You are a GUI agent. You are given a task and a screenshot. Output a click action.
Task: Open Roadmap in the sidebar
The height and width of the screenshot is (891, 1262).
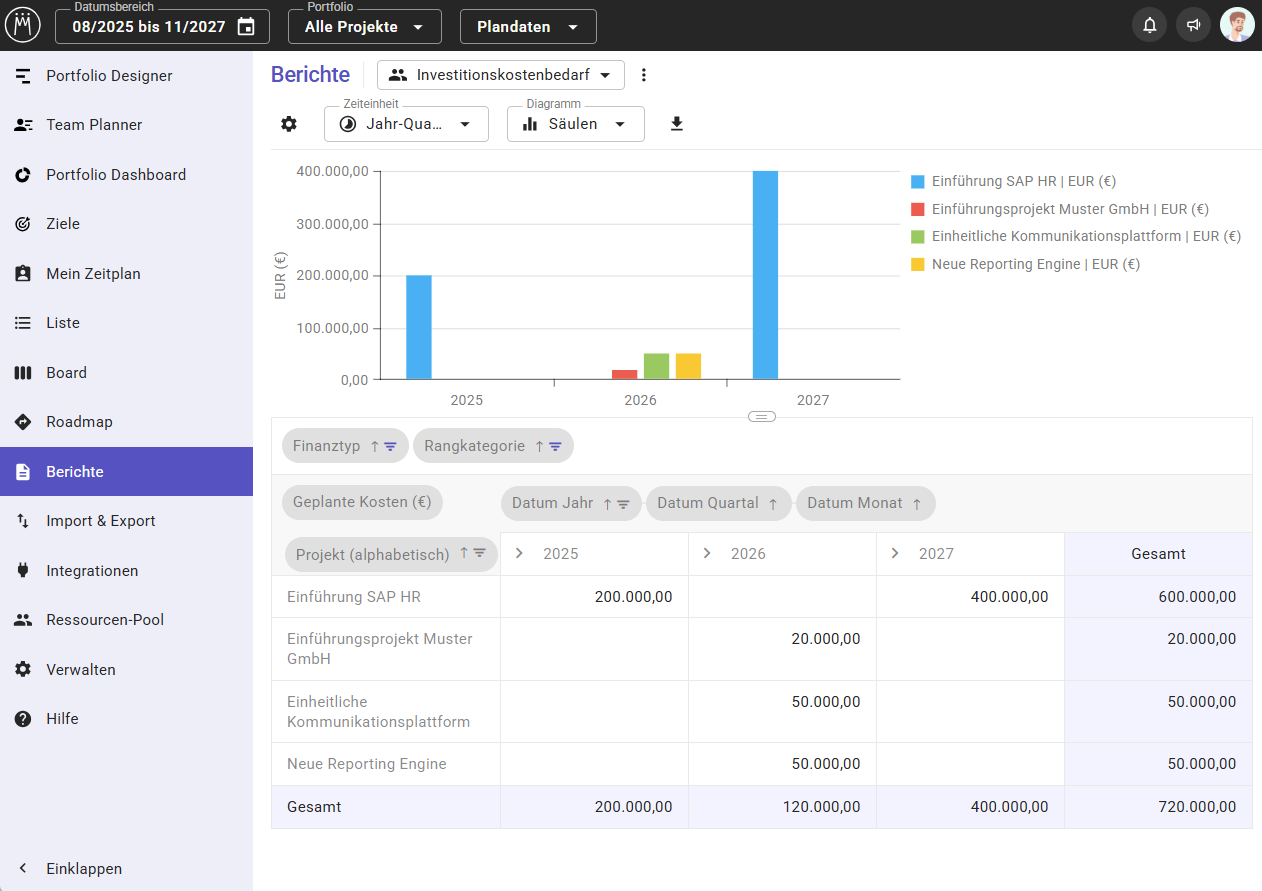click(x=79, y=422)
